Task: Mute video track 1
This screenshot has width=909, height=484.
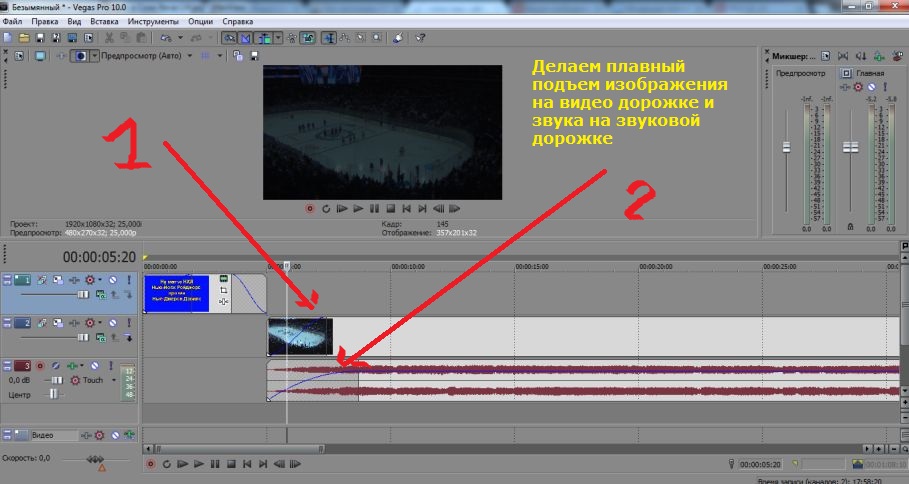Action: [x=113, y=280]
